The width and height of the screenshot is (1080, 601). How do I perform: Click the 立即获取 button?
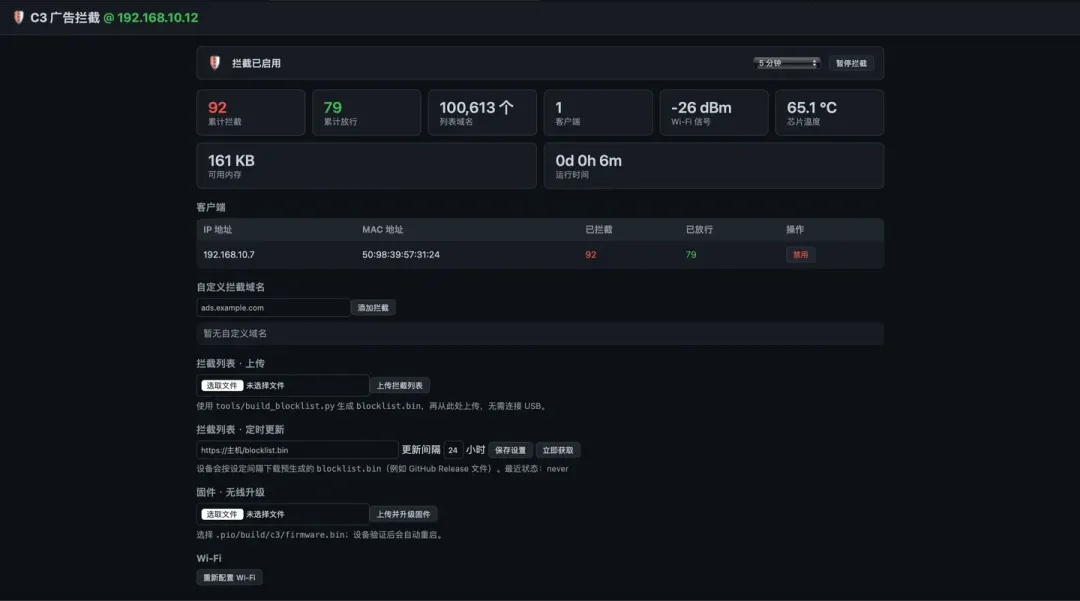[557, 450]
